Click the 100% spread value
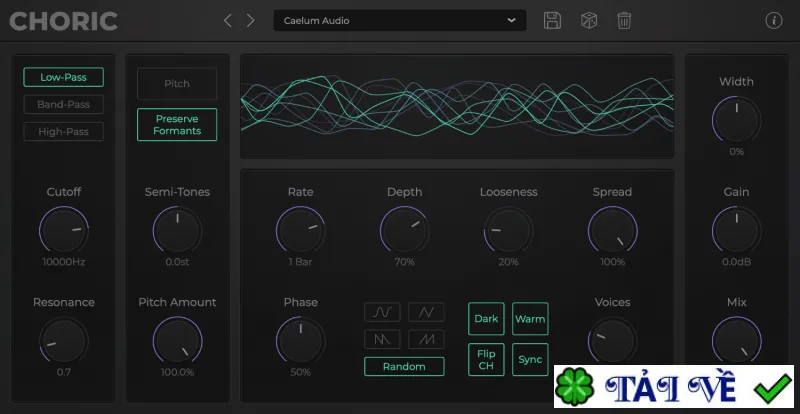This screenshot has height=414, width=800. (612, 262)
